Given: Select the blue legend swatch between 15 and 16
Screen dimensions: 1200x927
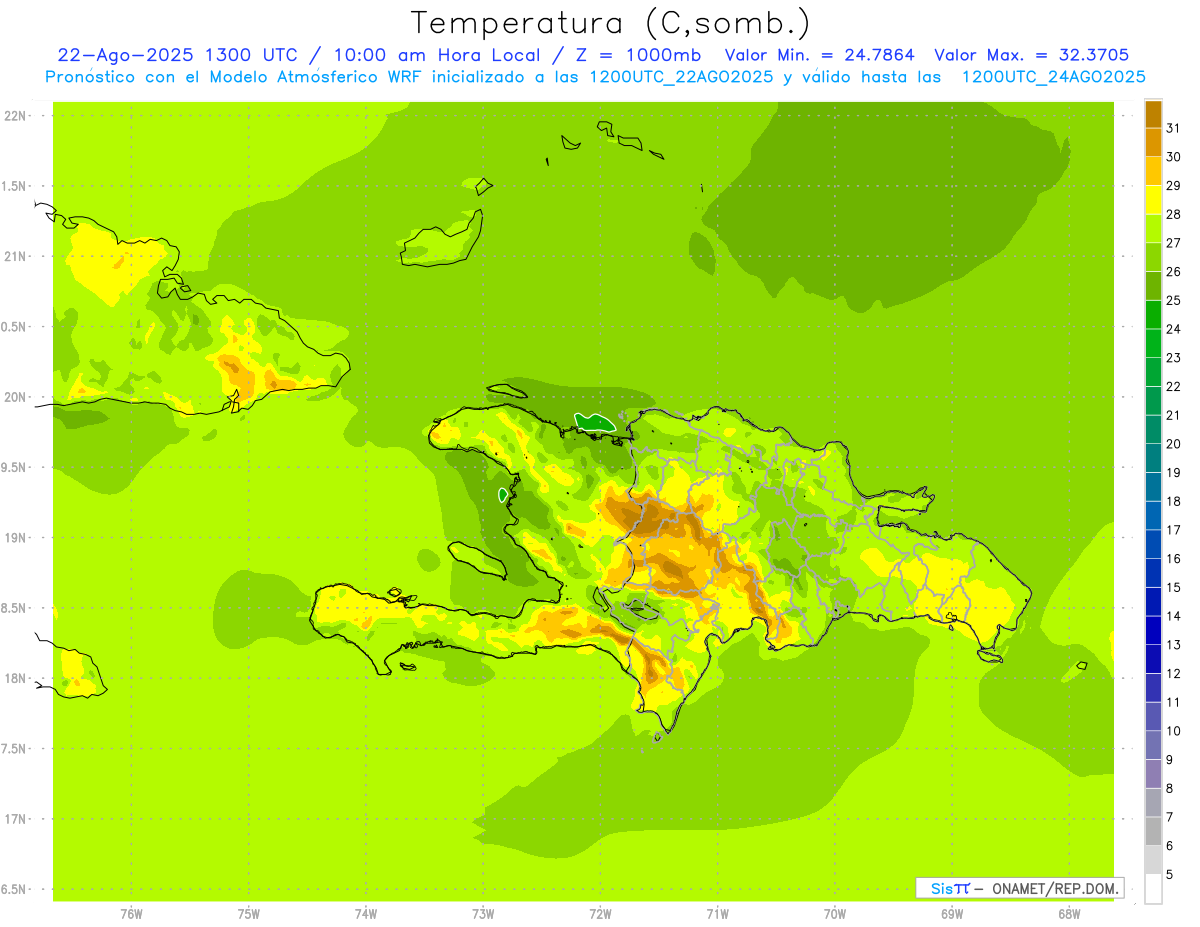Looking at the screenshot, I should click(1153, 573).
